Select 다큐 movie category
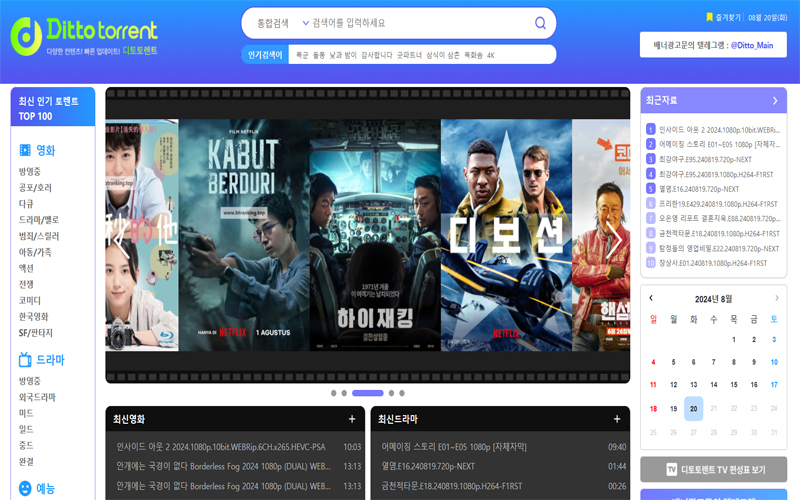This screenshot has width=800, height=500. click(x=26, y=204)
